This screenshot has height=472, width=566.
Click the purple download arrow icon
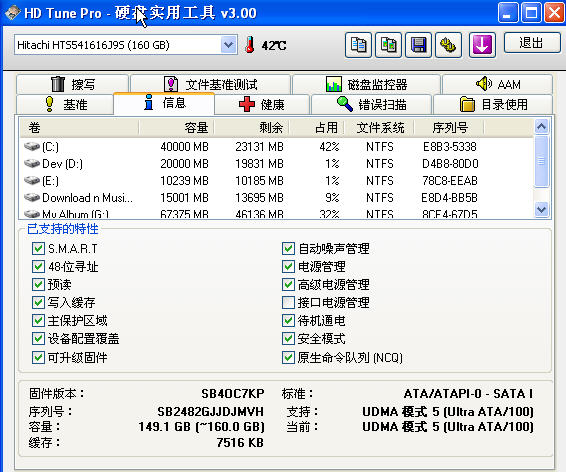click(x=482, y=45)
